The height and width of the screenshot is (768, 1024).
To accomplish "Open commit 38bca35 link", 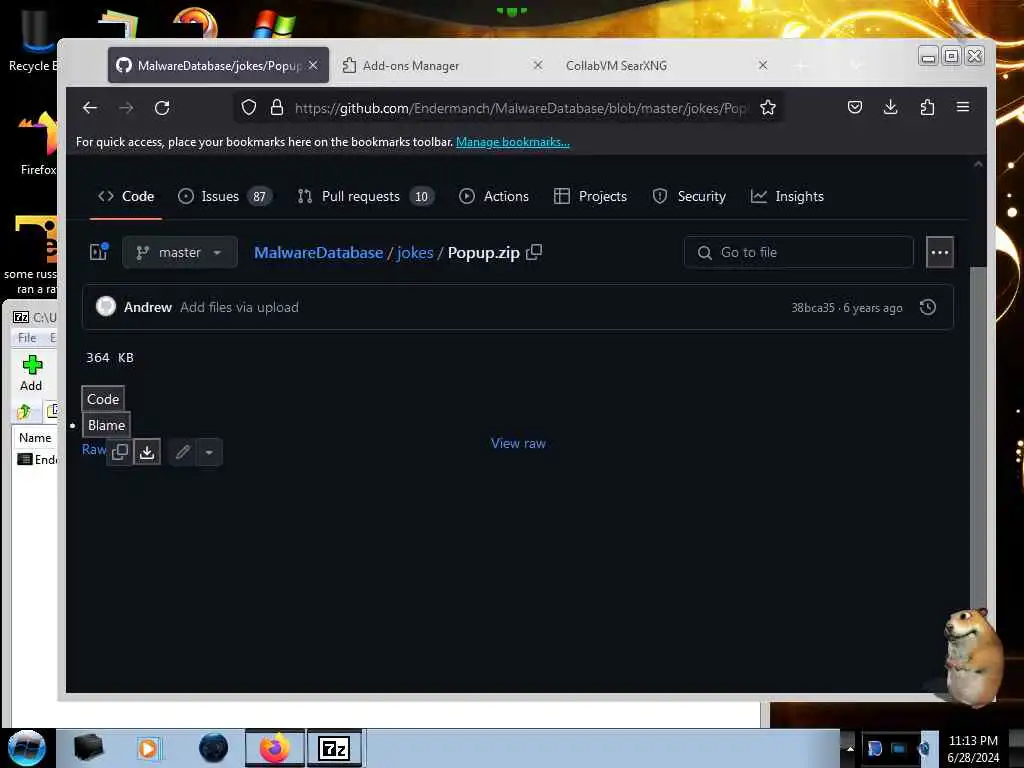I will pos(813,308).
